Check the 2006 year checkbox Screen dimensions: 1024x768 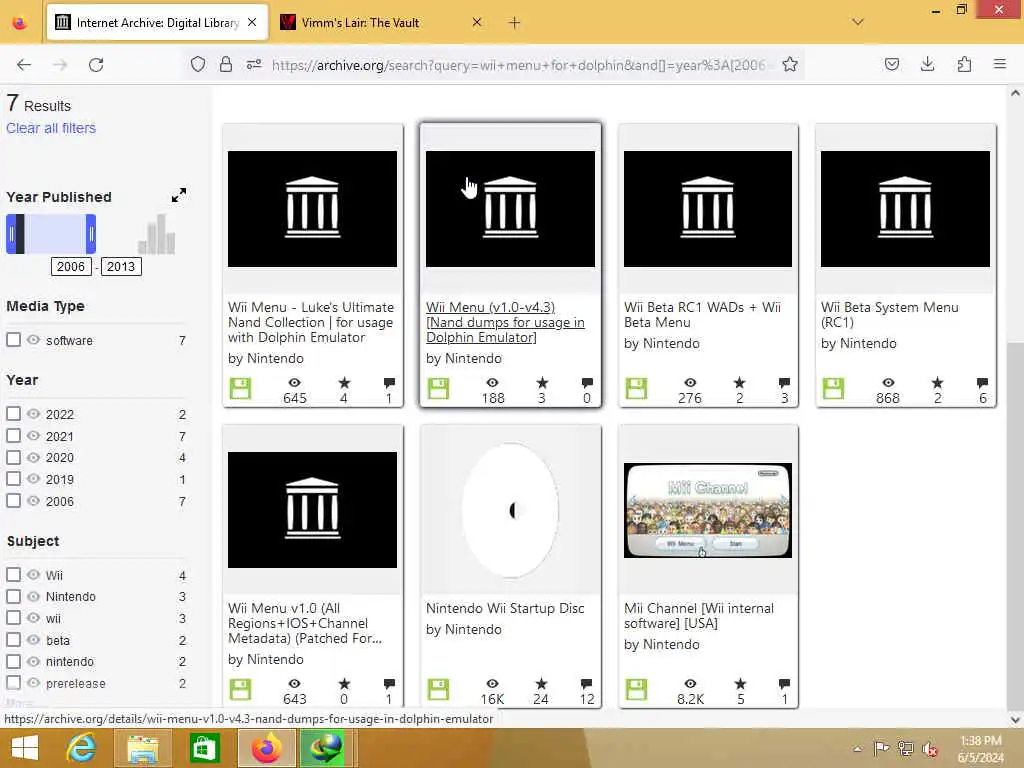click(x=14, y=500)
